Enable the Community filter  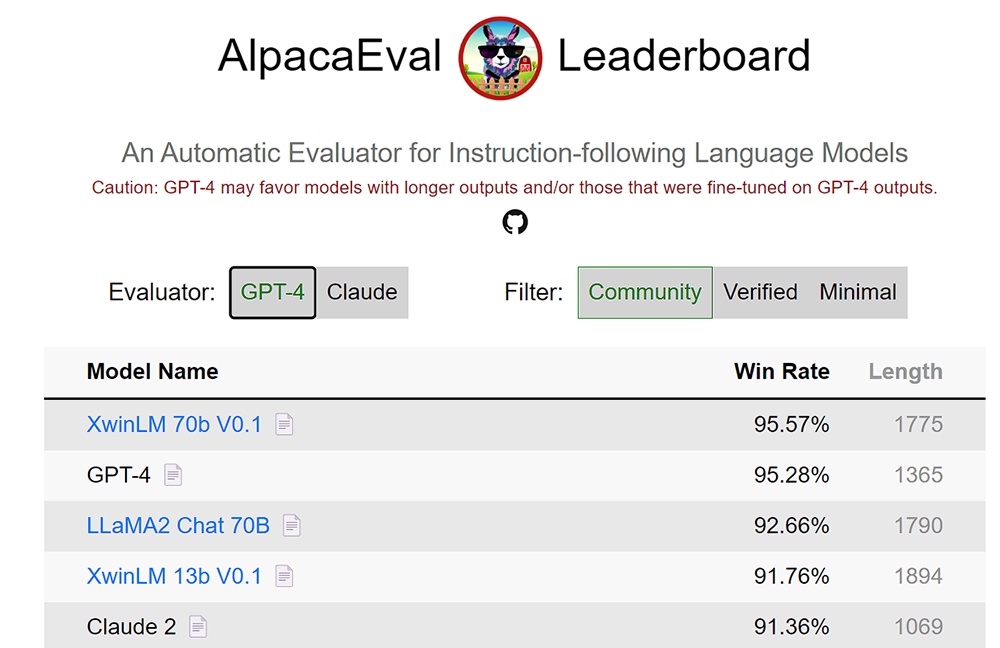pos(644,292)
